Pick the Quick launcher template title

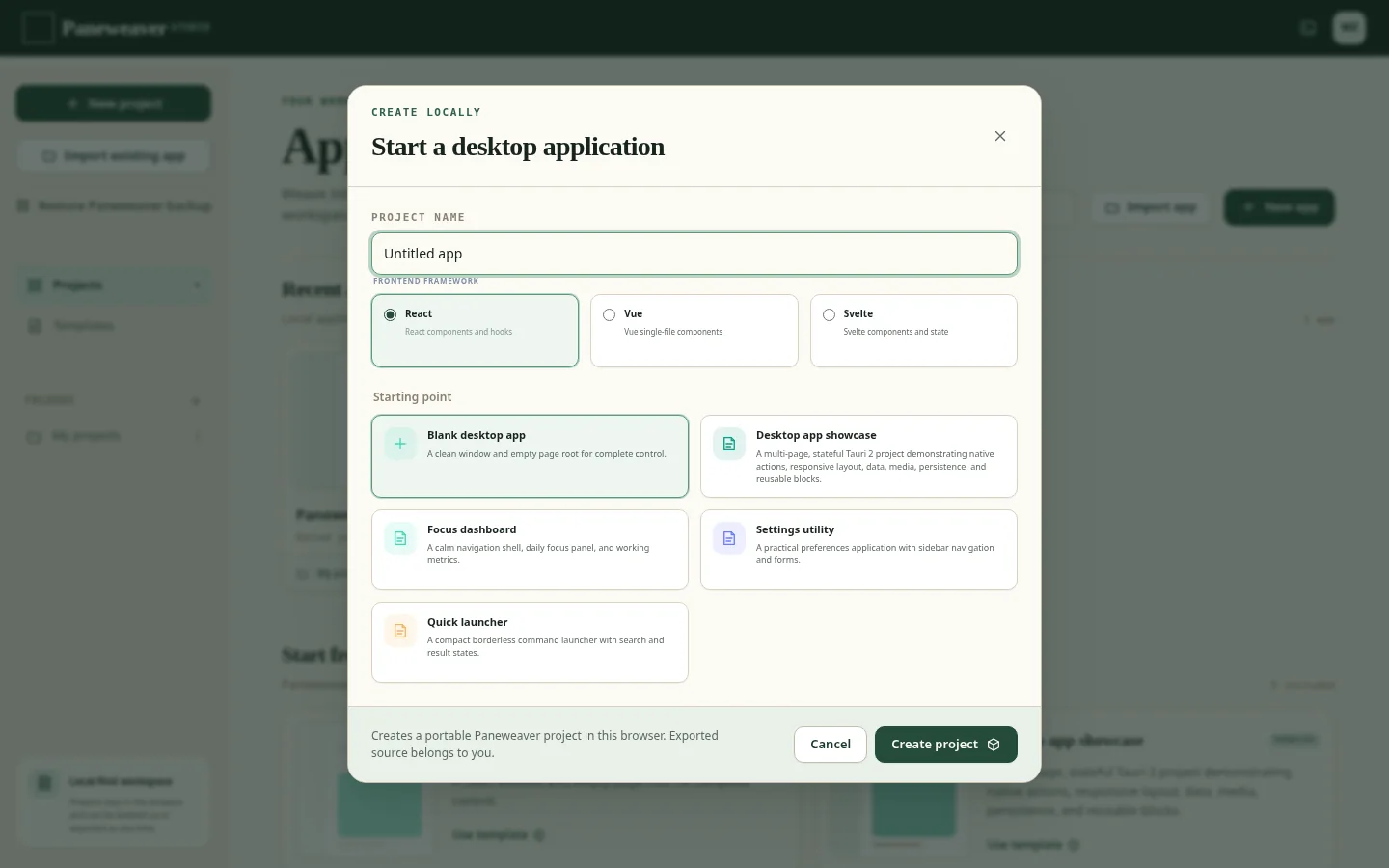[x=468, y=622]
